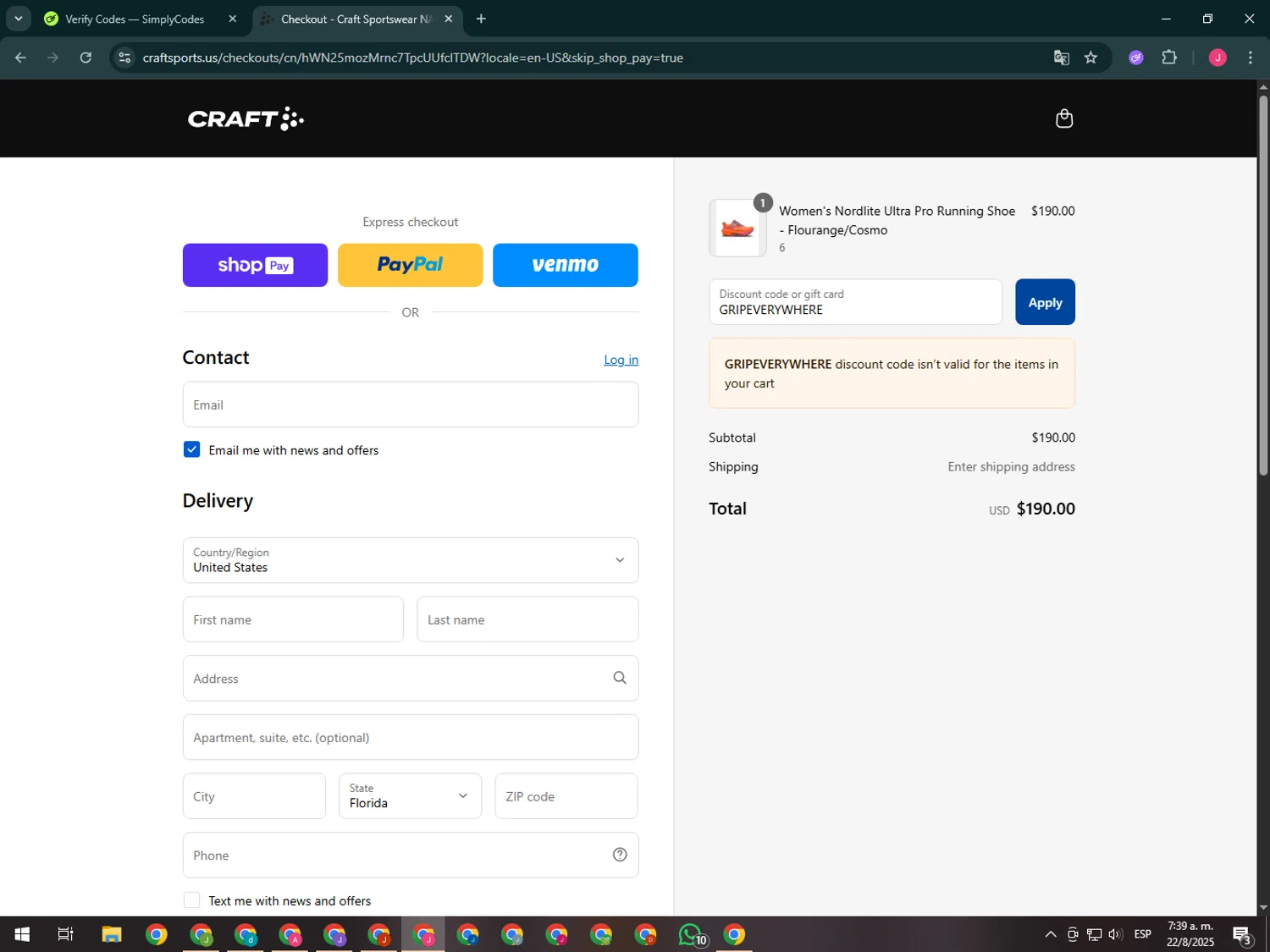
Task: Click the volume speaker tray icon
Action: coord(1115,934)
